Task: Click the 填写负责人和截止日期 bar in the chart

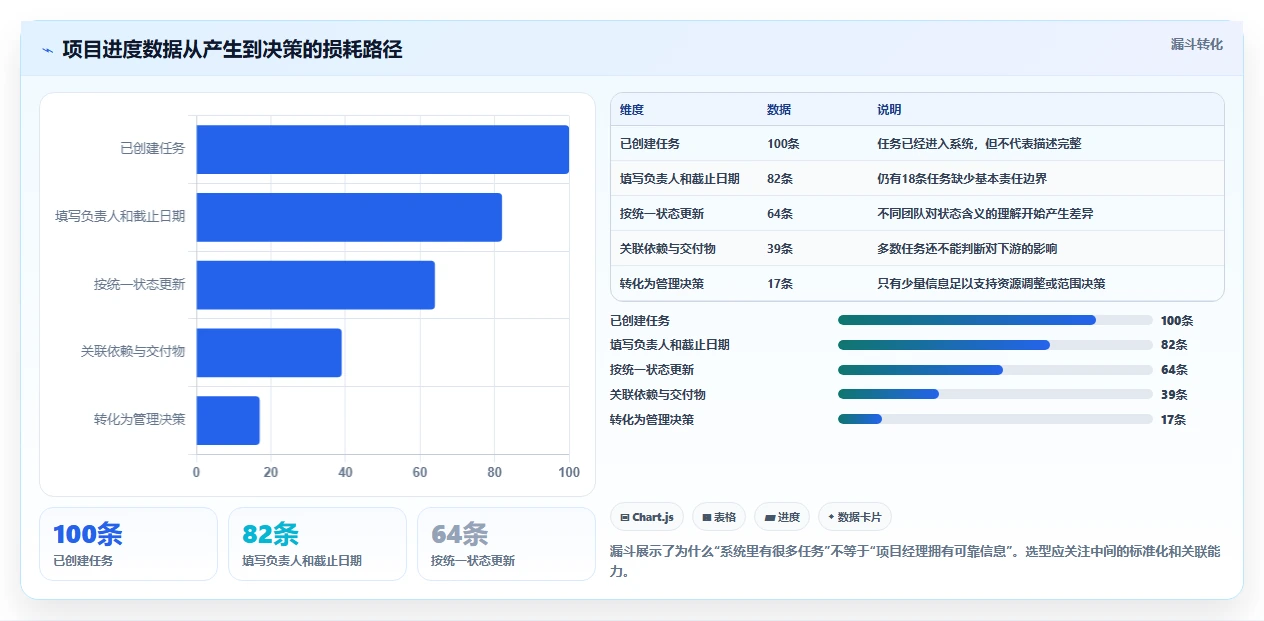Action: click(349, 217)
